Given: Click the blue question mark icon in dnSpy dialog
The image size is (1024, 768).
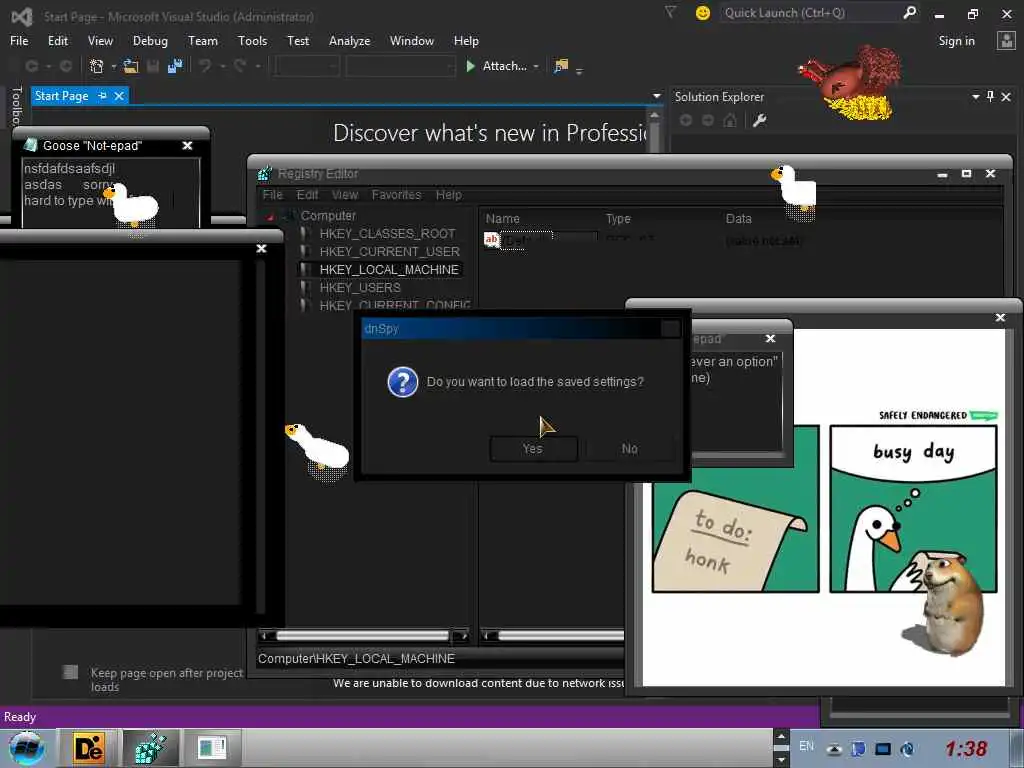Looking at the screenshot, I should pyautogui.click(x=402, y=382).
